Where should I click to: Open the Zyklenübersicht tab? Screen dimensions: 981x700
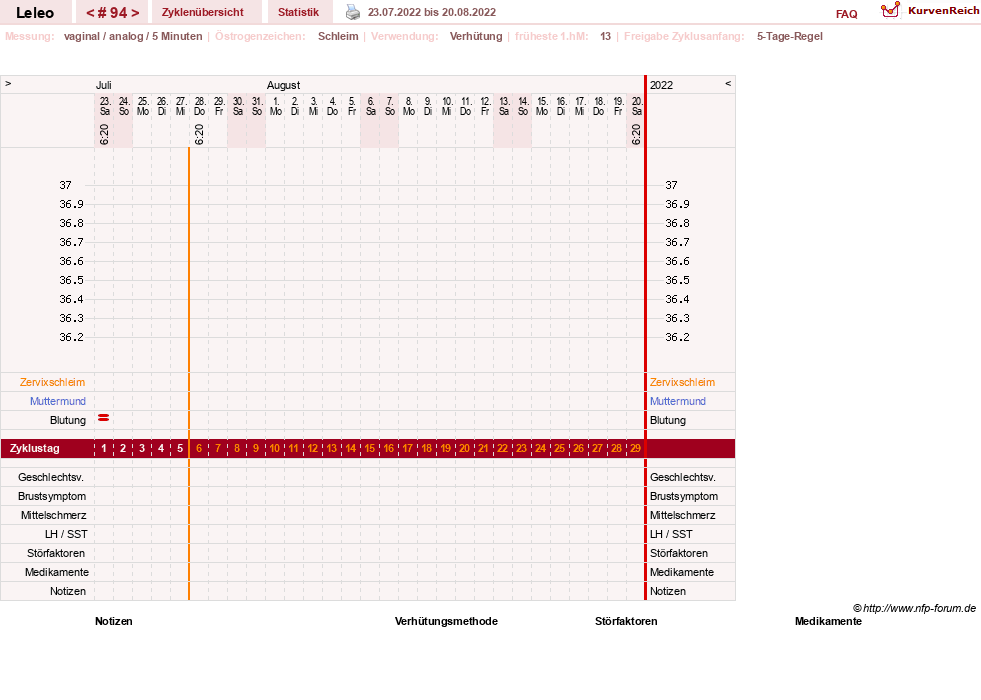coord(203,12)
